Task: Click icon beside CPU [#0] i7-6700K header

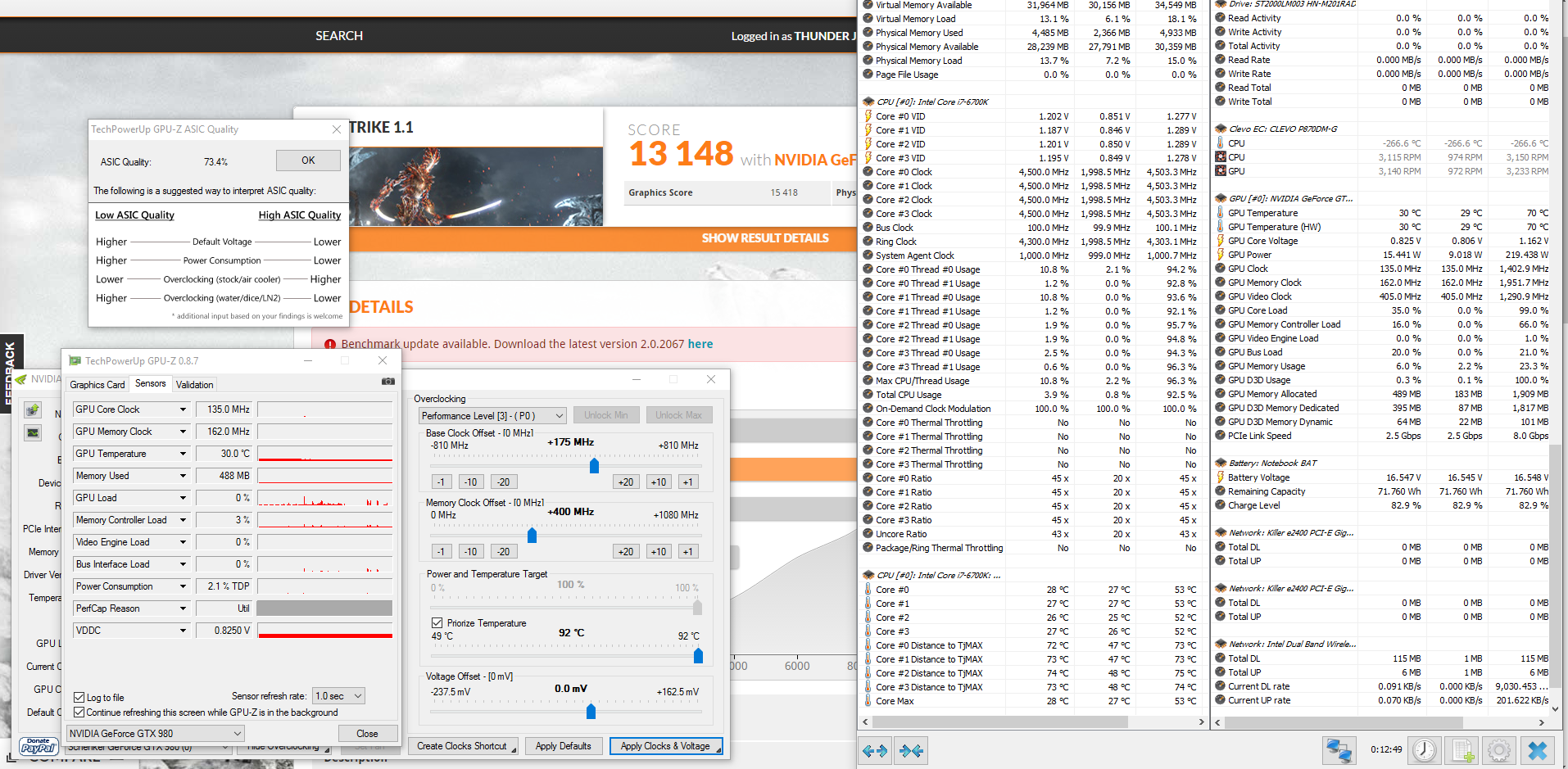Action: [x=868, y=102]
